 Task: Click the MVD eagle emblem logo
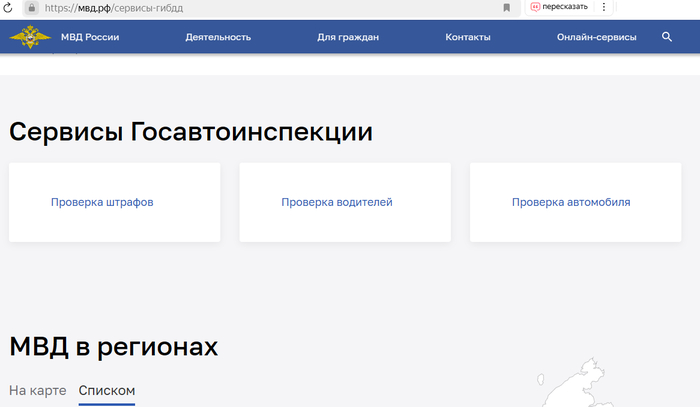[x=30, y=37]
